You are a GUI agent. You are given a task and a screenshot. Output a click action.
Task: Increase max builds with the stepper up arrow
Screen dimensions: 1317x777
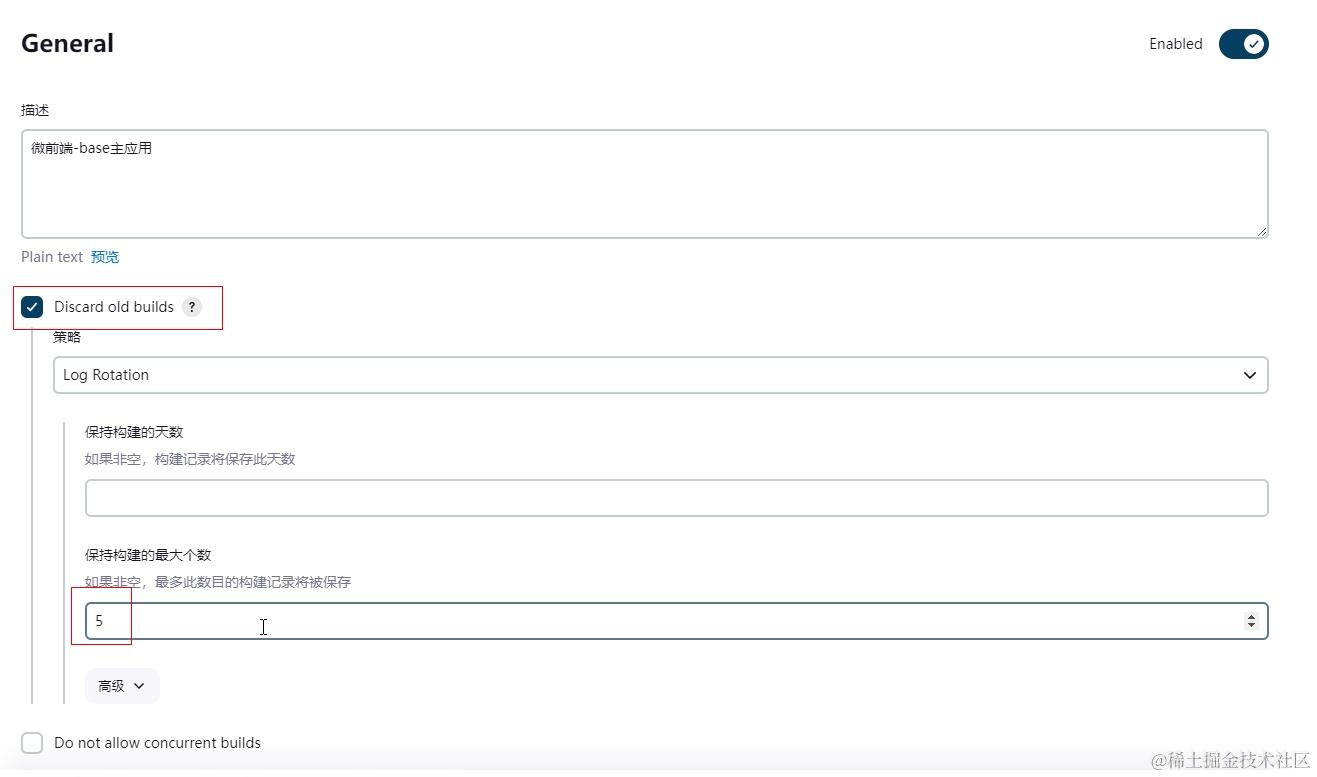tap(1251, 617)
